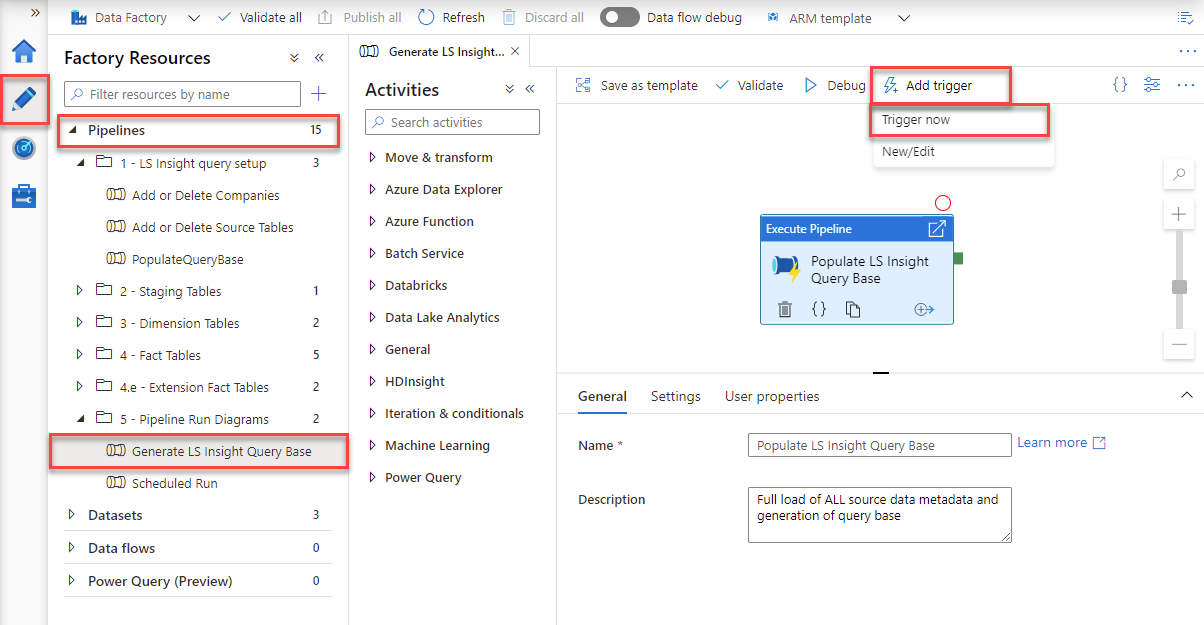Click the Search activities input field
Screen dimensions: 1204x625
(452, 122)
